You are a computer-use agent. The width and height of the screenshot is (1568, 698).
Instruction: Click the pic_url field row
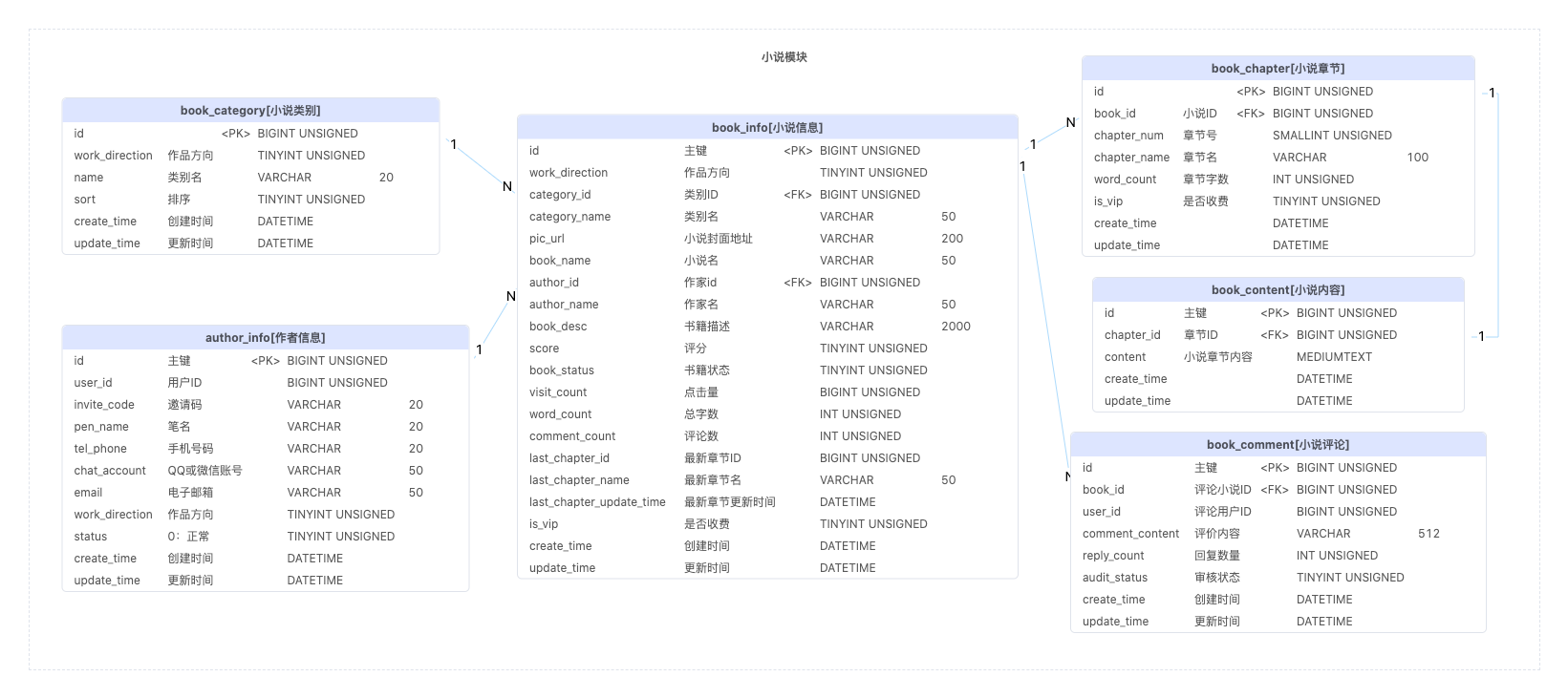tap(767, 239)
